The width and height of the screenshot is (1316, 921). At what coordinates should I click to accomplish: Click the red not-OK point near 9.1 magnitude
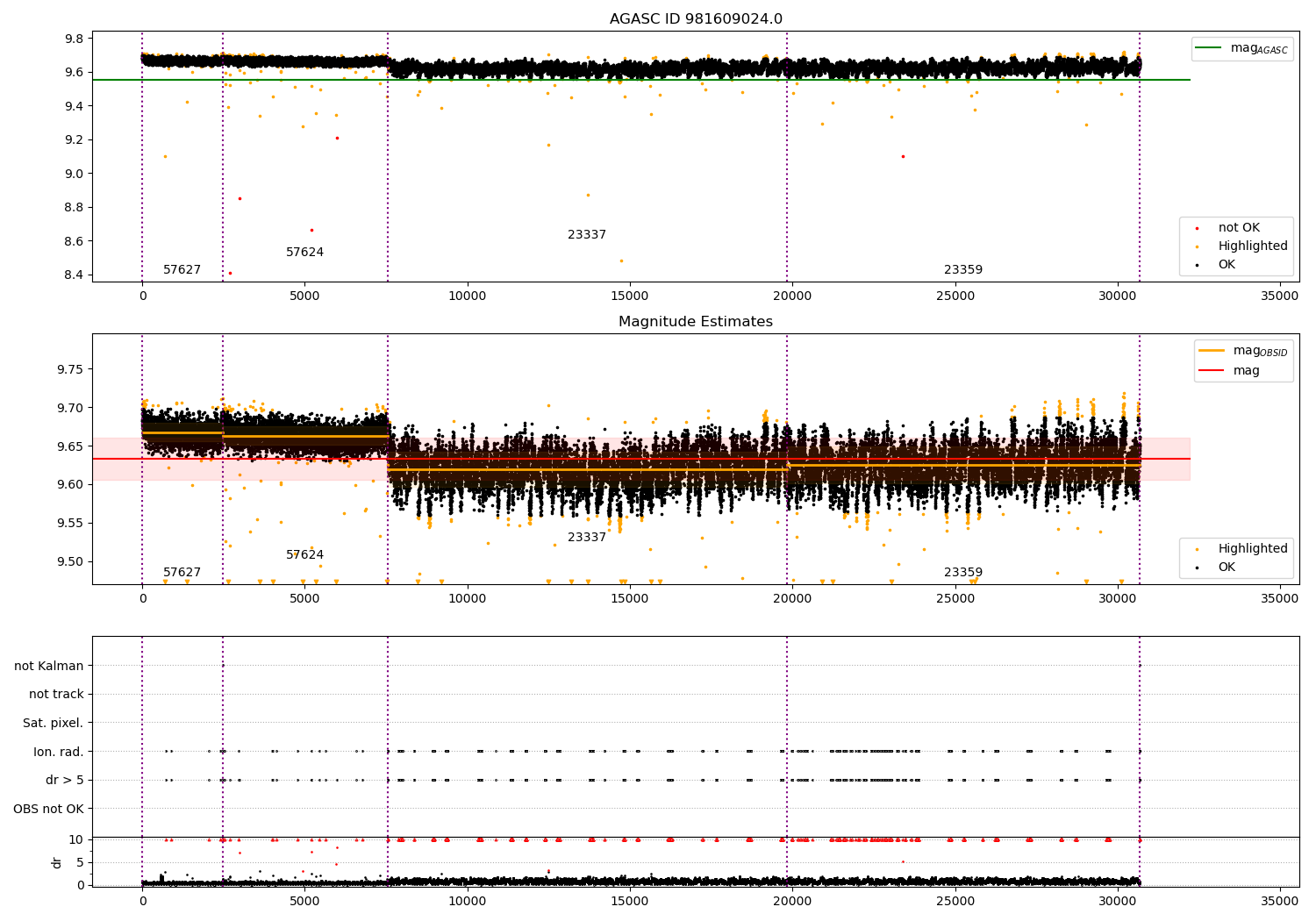[903, 156]
